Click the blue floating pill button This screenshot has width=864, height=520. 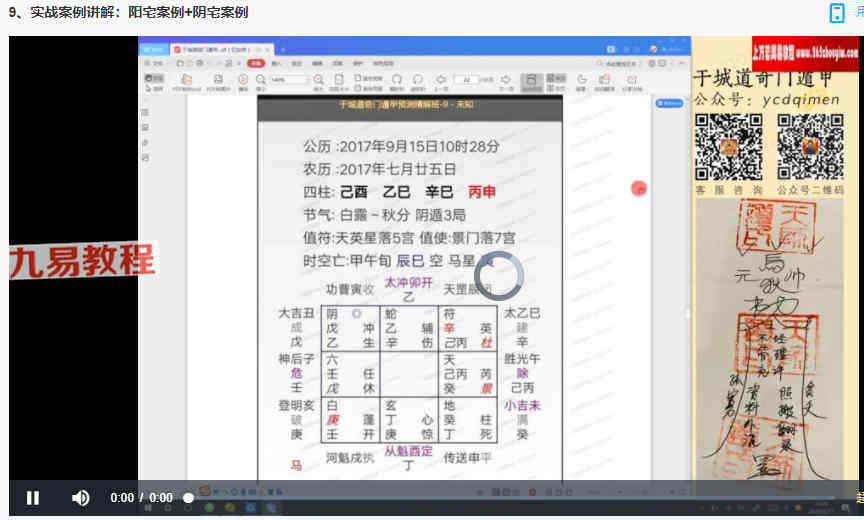coord(669,104)
